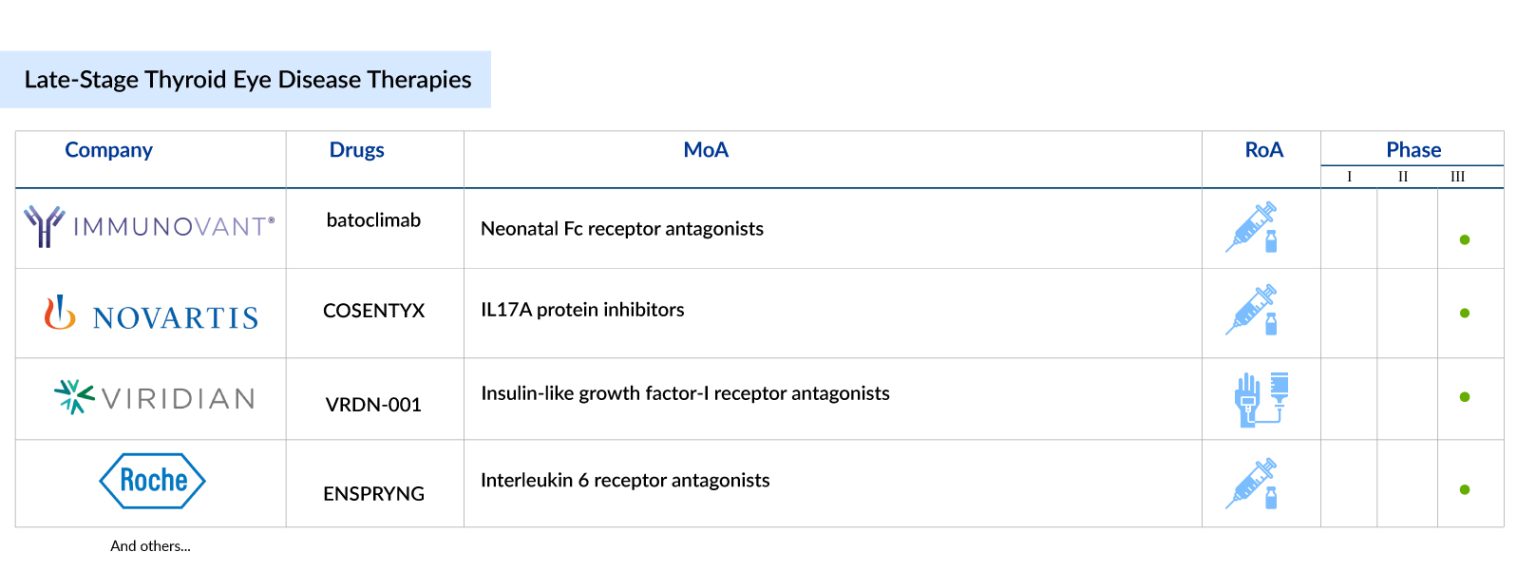The height and width of the screenshot is (571, 1536).
Task: Click the Novartis company logo
Action: (x=151, y=315)
